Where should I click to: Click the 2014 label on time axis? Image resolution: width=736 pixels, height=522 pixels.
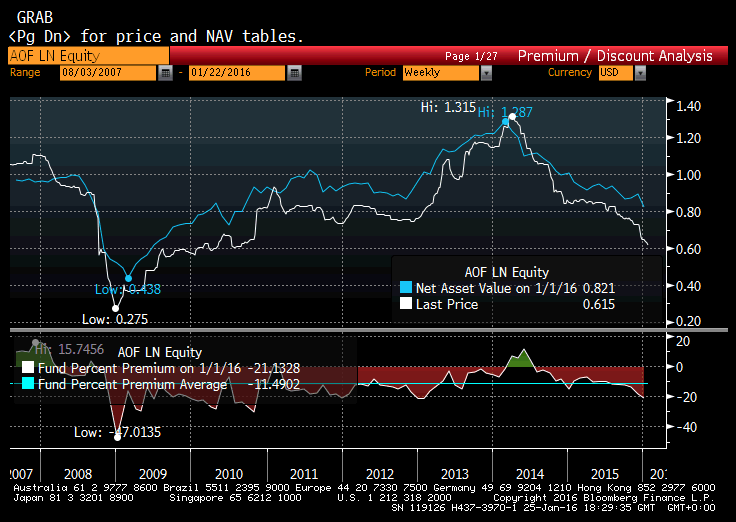[x=529, y=474]
